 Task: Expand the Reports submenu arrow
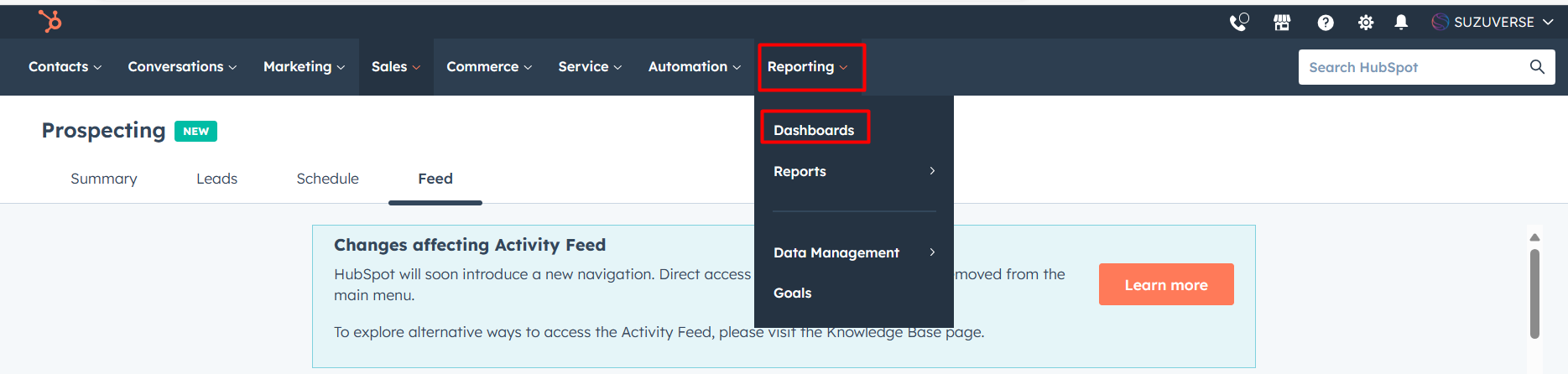932,171
